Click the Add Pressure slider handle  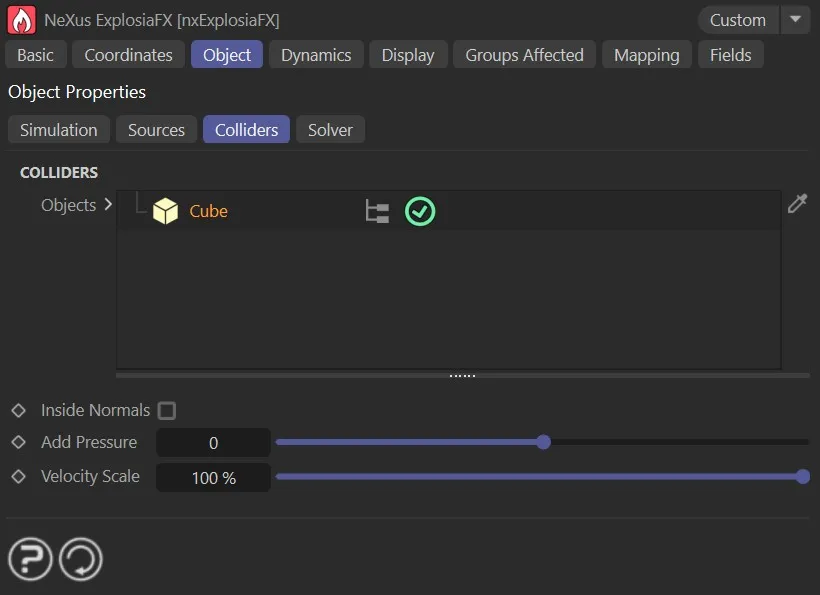(x=543, y=442)
